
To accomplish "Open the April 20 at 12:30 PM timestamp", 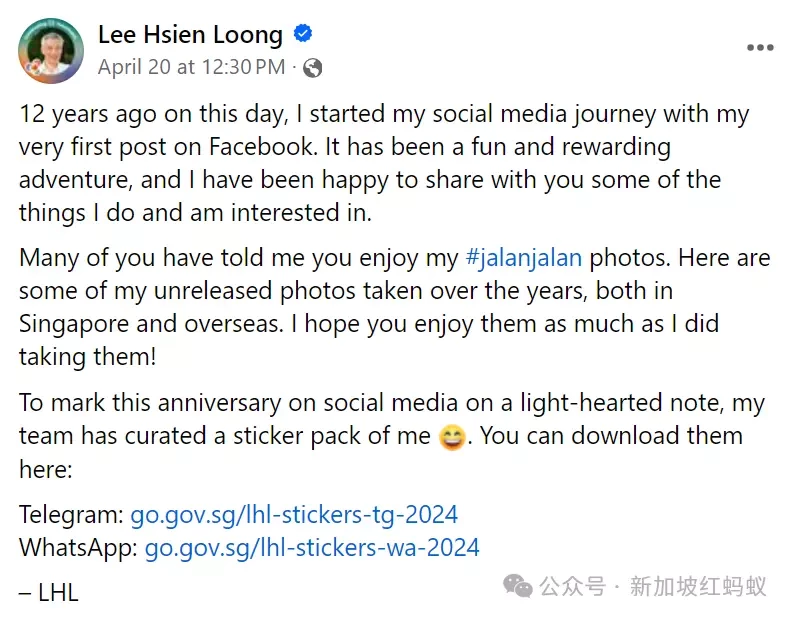I will (x=191, y=67).
